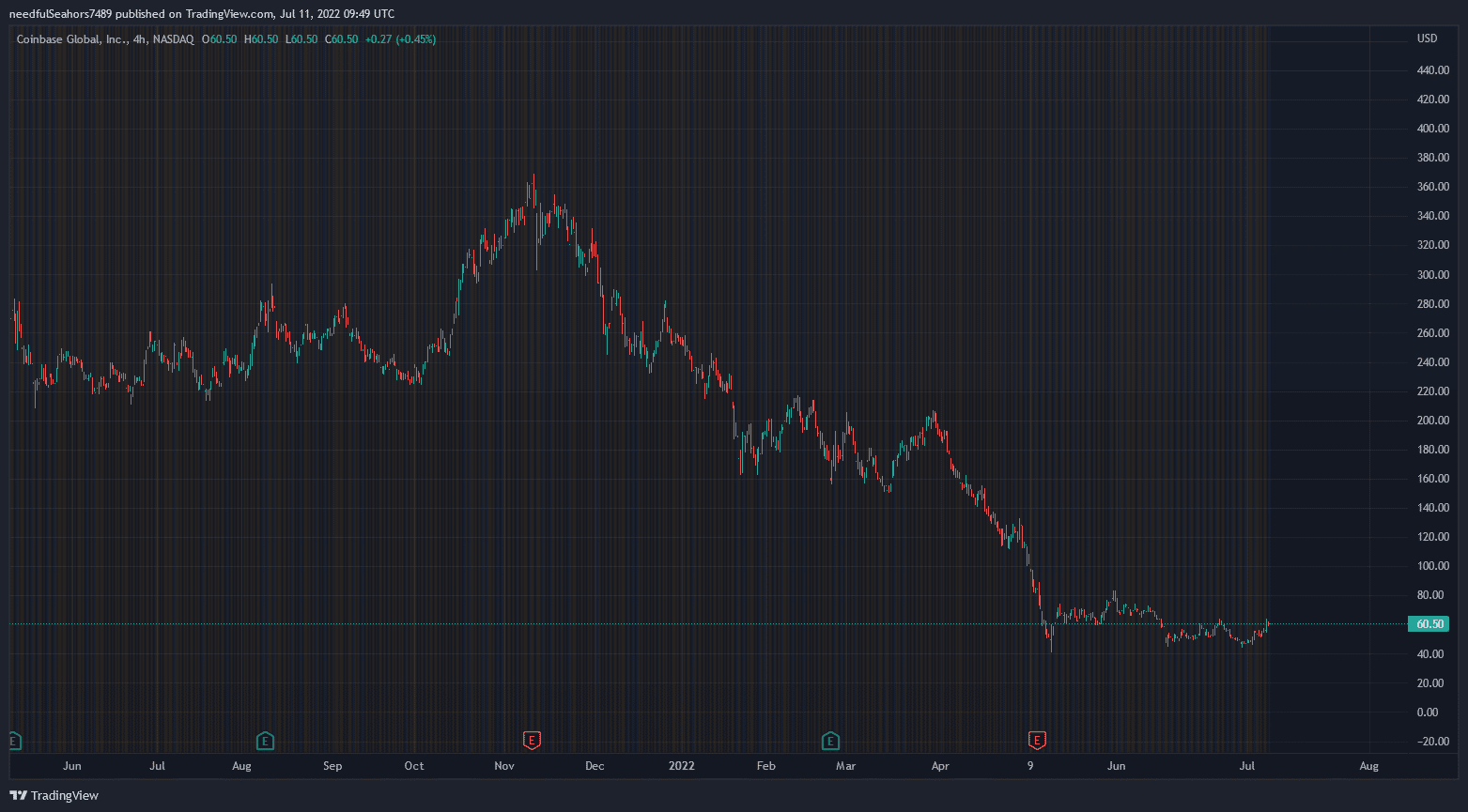The image size is (1468, 812).
Task: Click the Dec label on the time axis
Action: pos(595,766)
